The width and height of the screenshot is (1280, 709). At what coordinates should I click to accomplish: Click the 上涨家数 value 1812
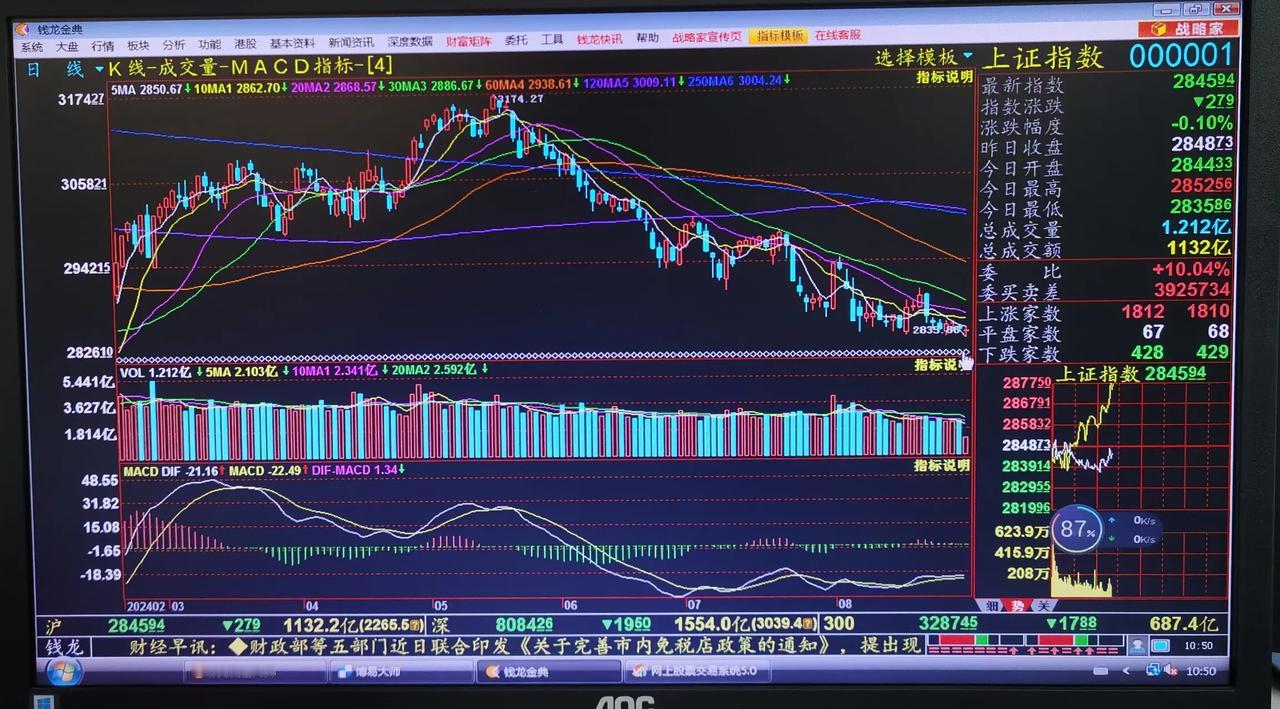[1142, 311]
